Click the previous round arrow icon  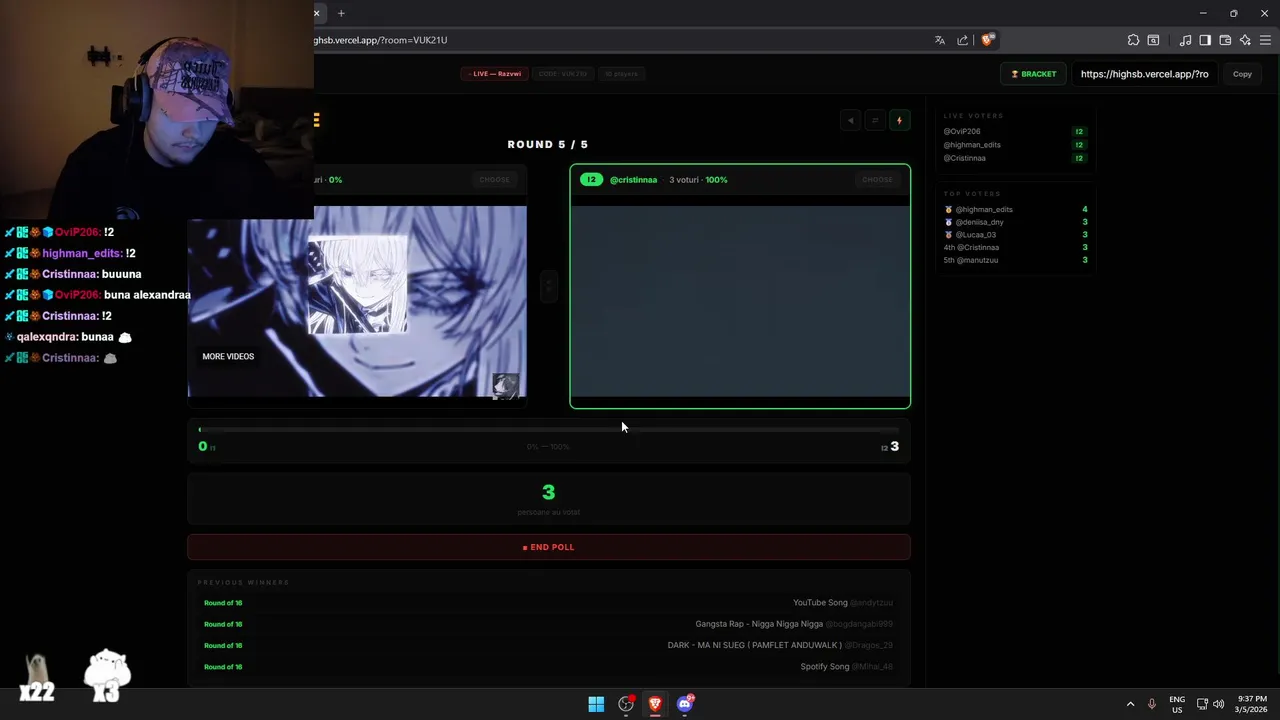tap(850, 121)
